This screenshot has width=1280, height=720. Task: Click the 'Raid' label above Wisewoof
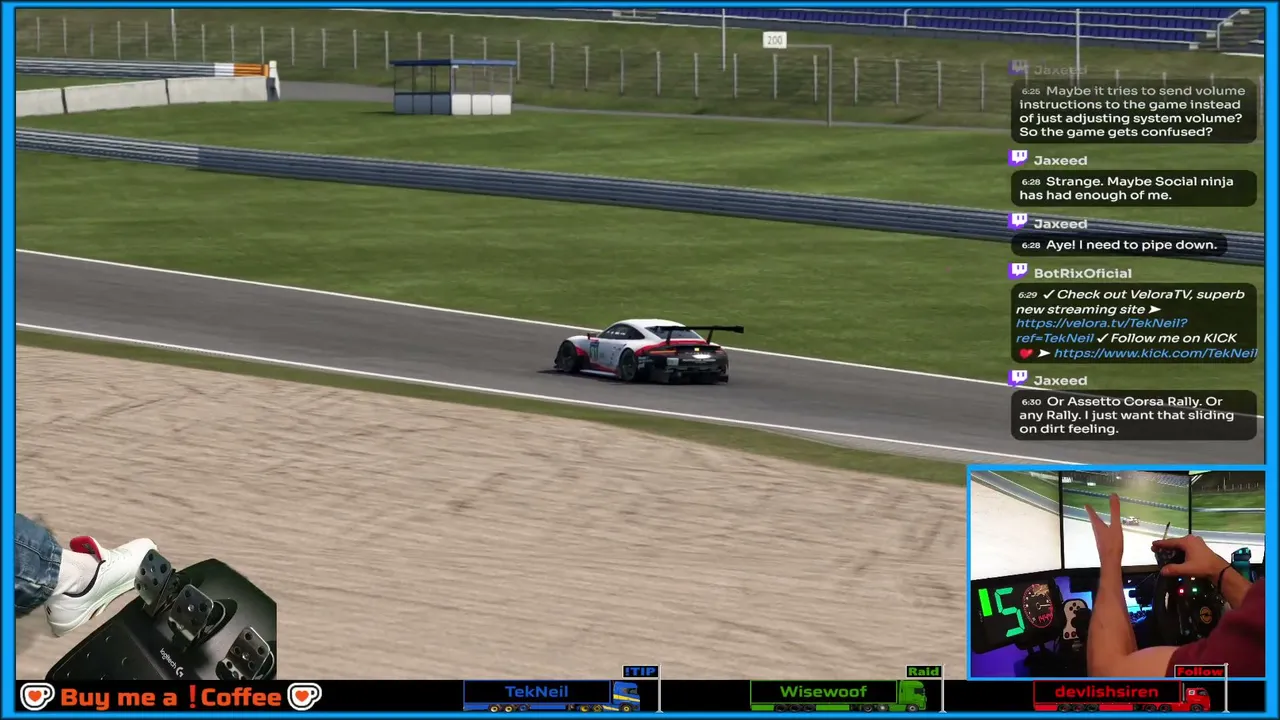click(923, 672)
